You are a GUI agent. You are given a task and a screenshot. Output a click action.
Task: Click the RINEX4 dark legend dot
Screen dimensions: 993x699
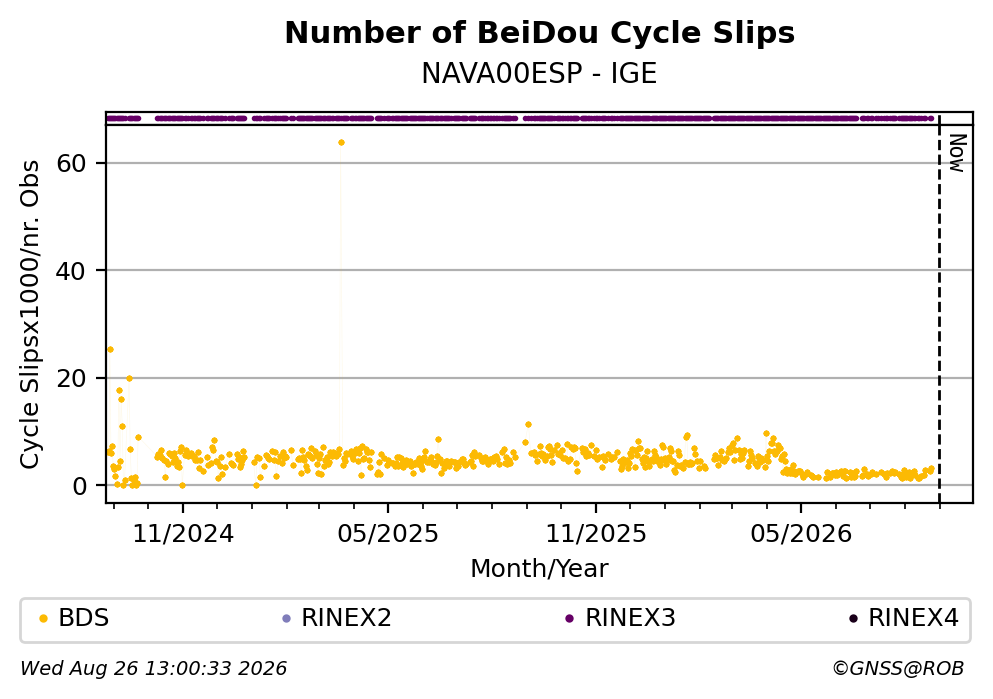click(x=853, y=619)
